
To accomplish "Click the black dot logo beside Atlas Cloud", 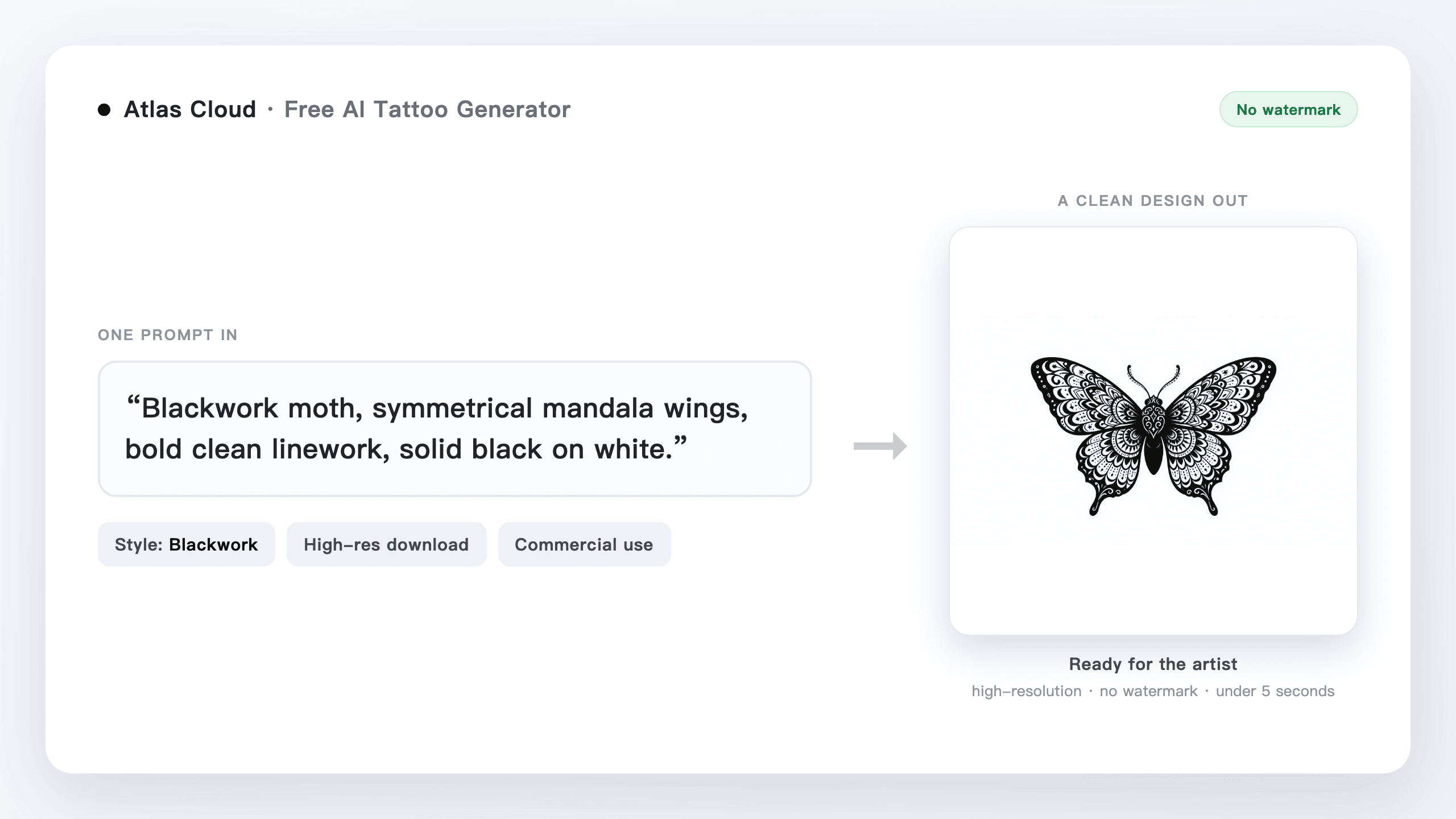I will pyautogui.click(x=104, y=110).
